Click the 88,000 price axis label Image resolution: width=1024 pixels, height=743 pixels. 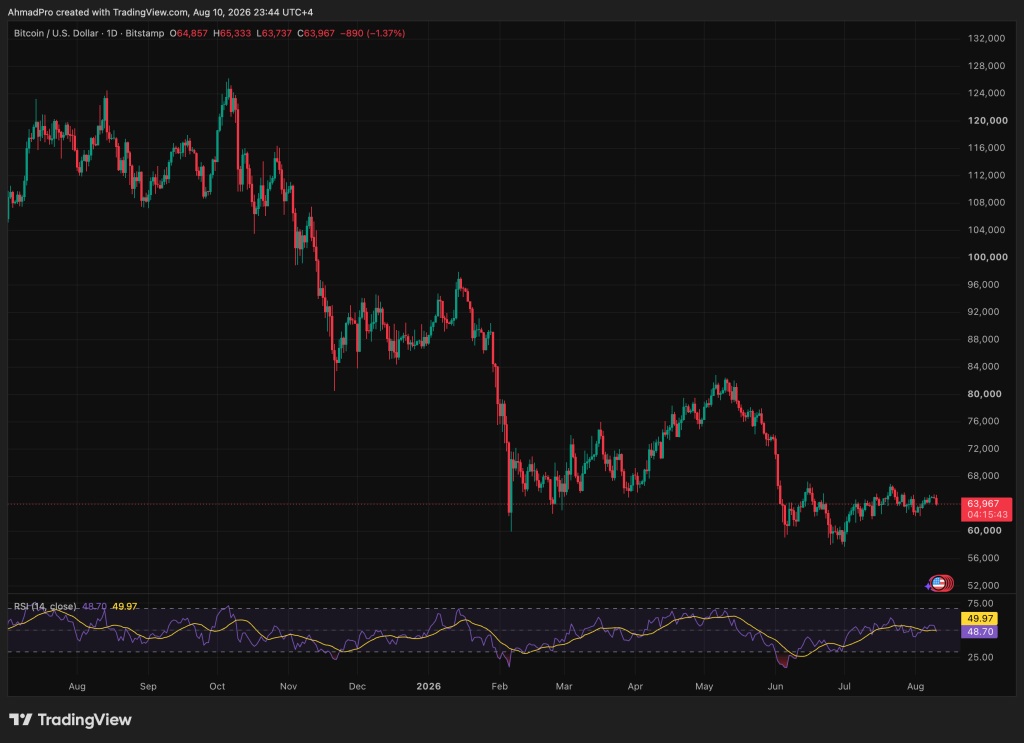pos(984,340)
